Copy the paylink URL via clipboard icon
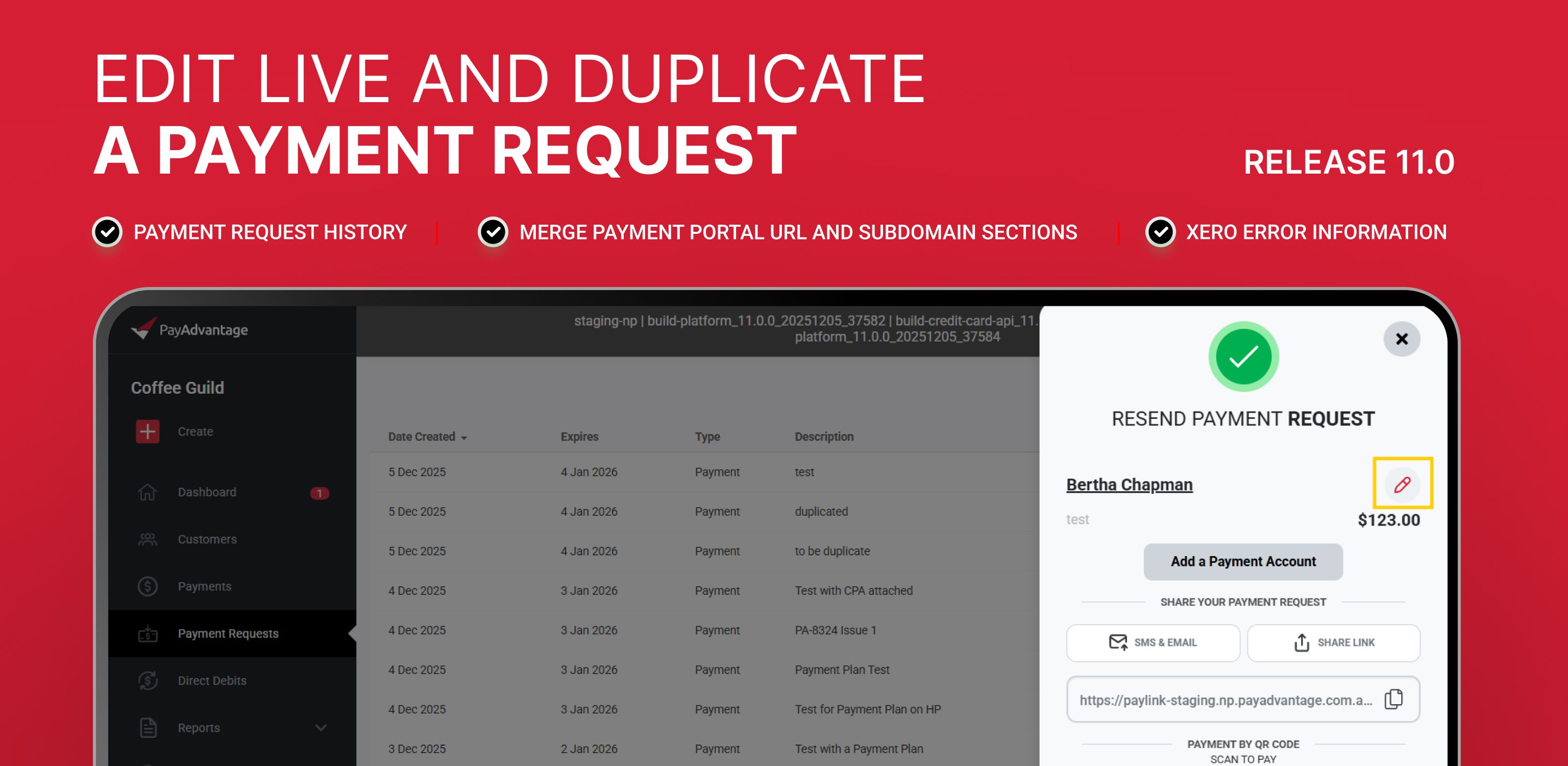 coord(1393,699)
